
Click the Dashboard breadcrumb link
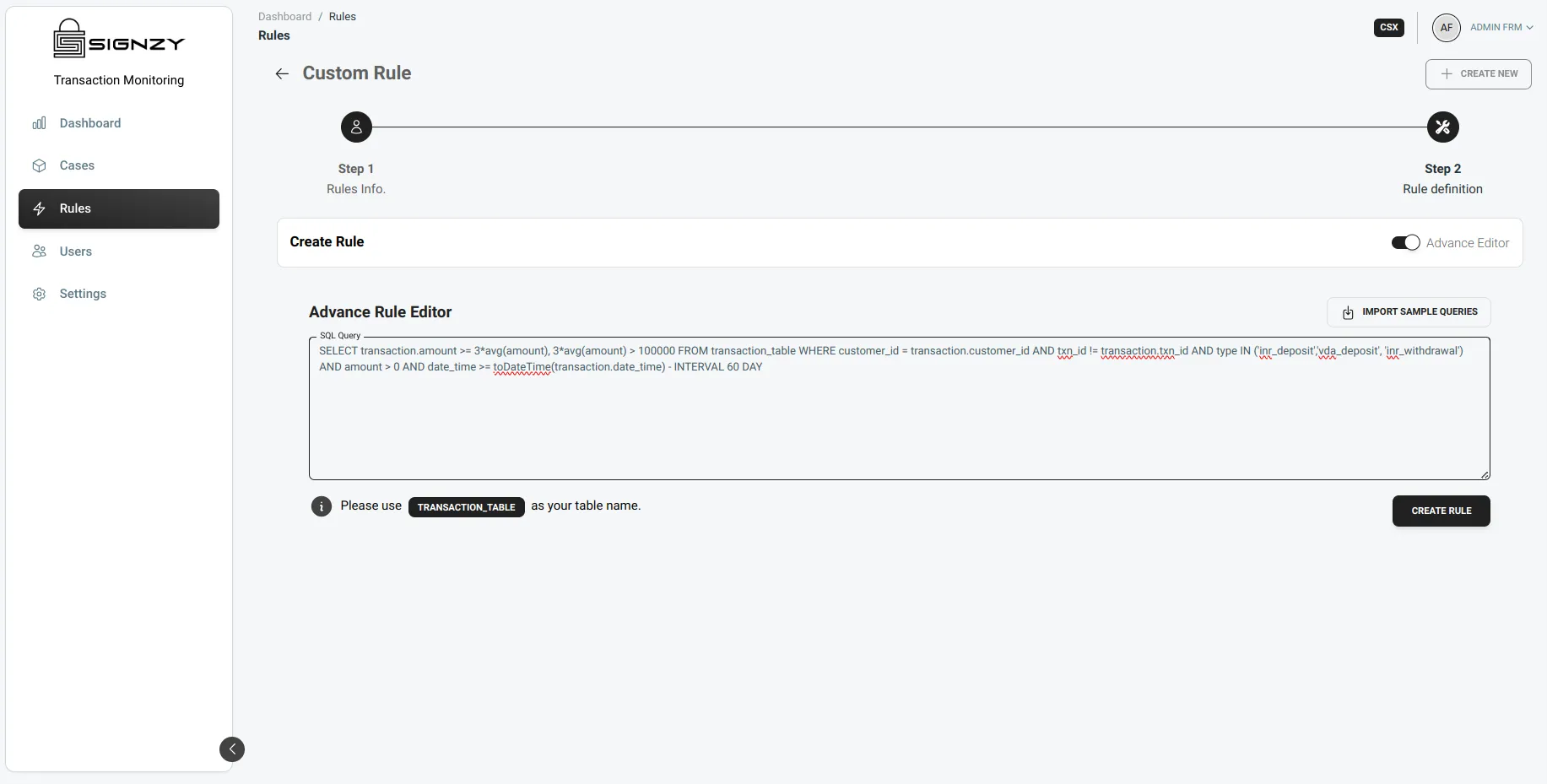[284, 17]
